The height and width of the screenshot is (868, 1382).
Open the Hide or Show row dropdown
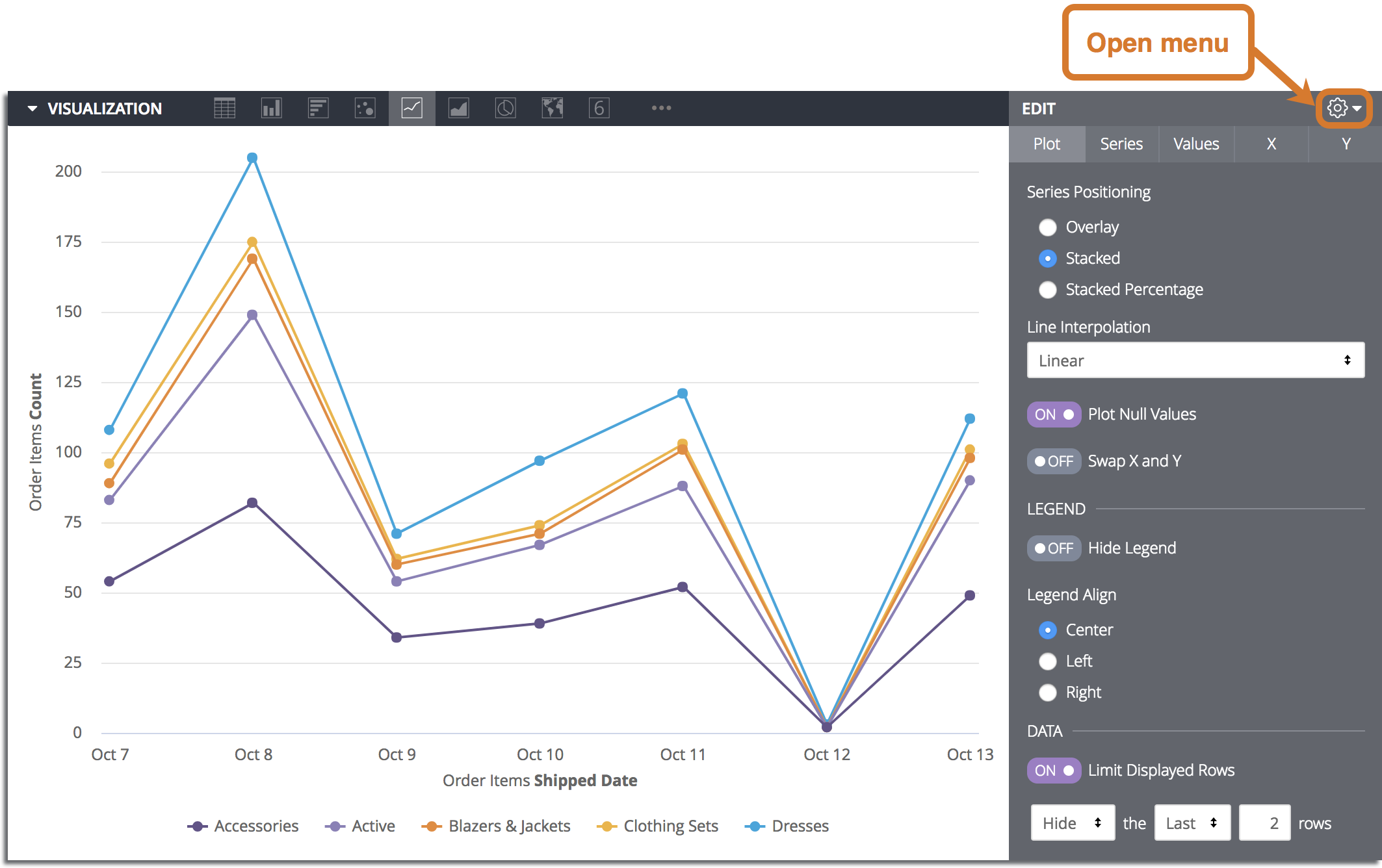coord(1072,823)
